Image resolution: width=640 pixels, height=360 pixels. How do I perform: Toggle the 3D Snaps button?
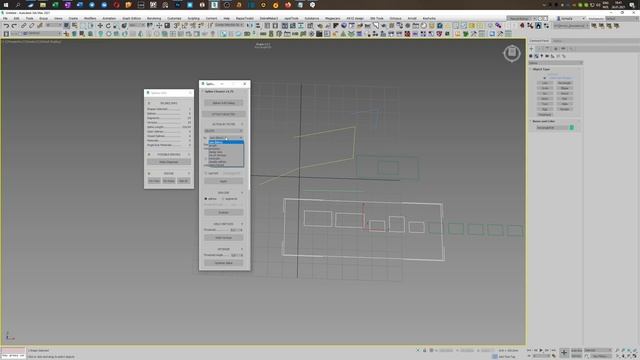[176, 26]
